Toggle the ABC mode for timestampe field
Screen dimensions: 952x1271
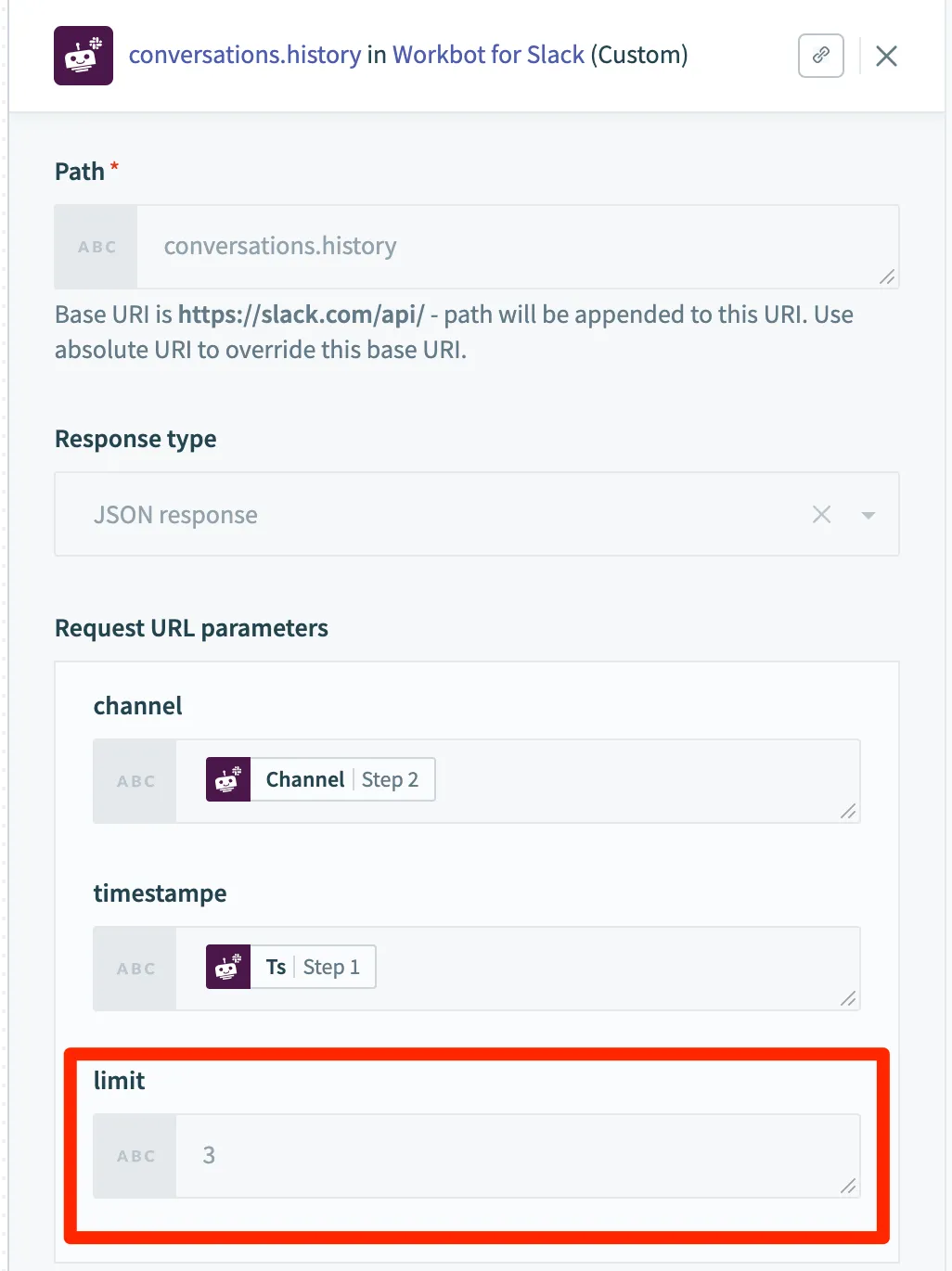coord(135,969)
